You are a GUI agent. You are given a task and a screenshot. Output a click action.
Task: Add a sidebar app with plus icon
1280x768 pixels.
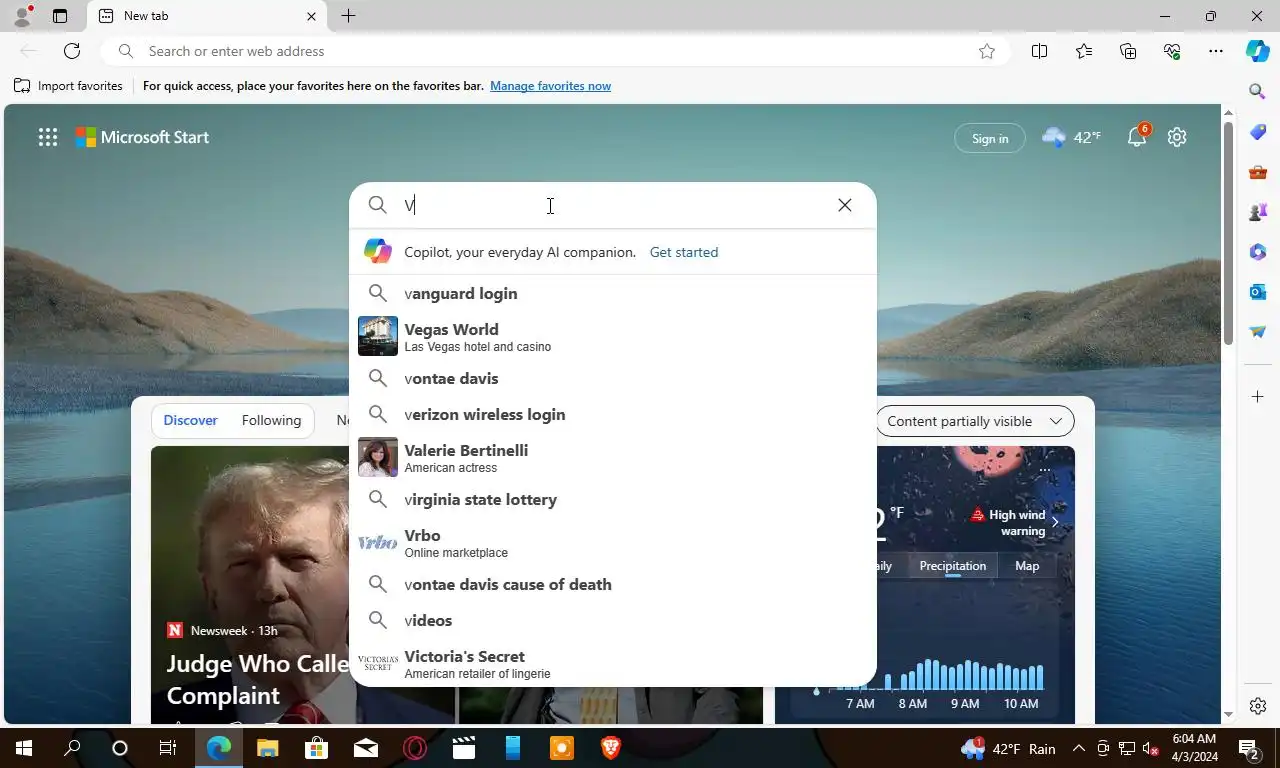coord(1258,397)
